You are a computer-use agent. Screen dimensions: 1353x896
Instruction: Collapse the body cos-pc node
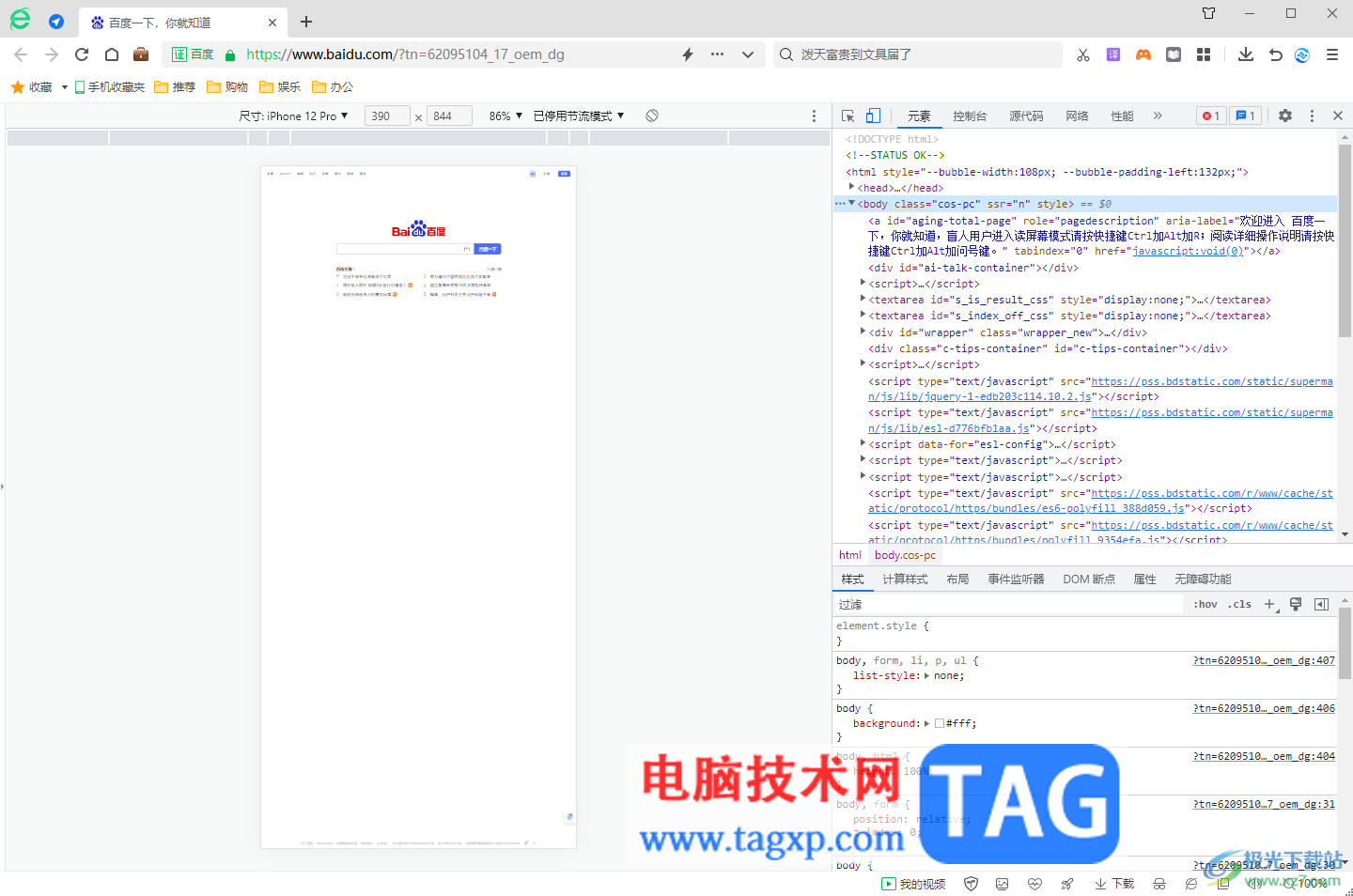pyautogui.click(x=851, y=203)
